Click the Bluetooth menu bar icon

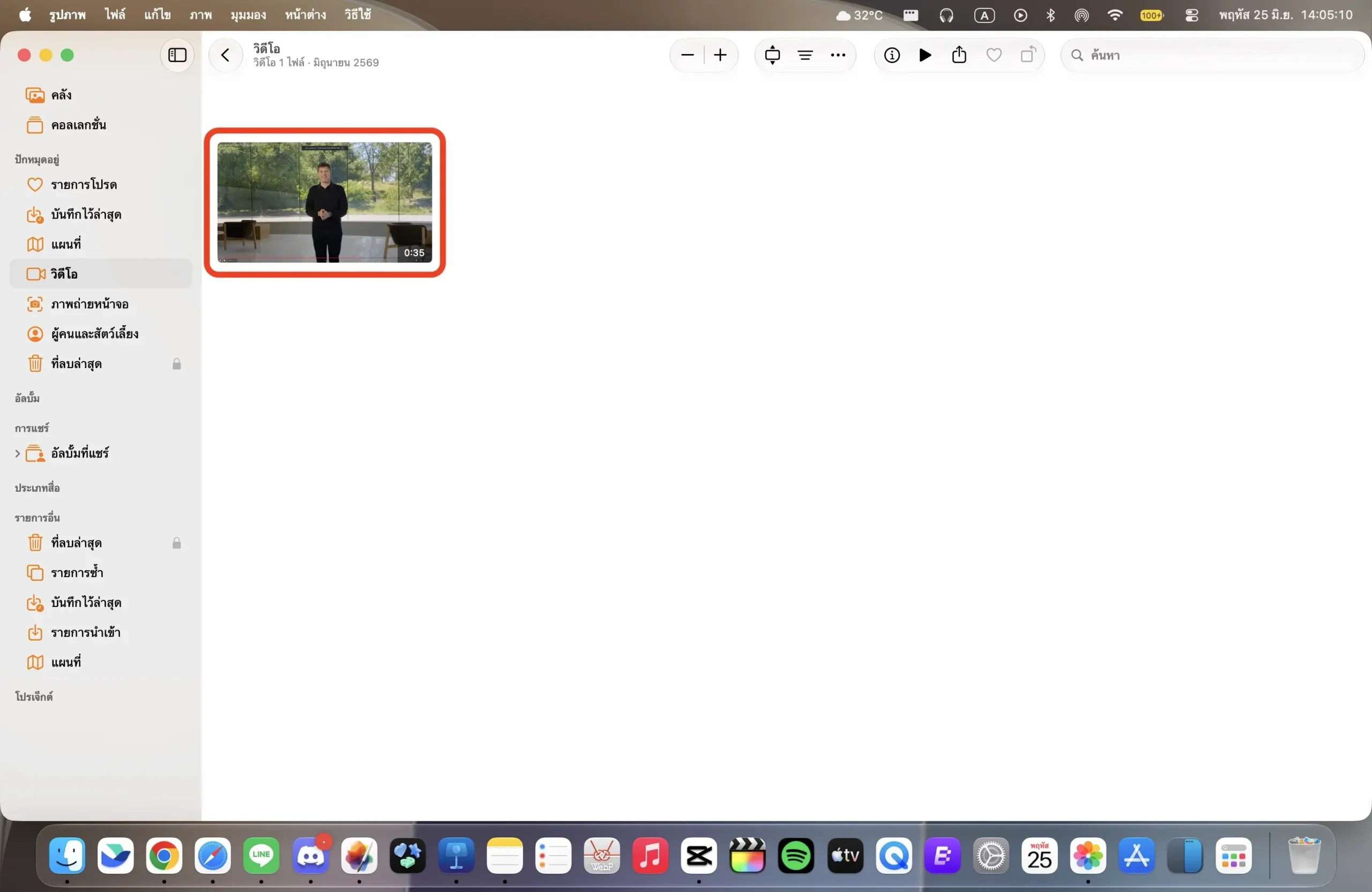pos(1051,16)
